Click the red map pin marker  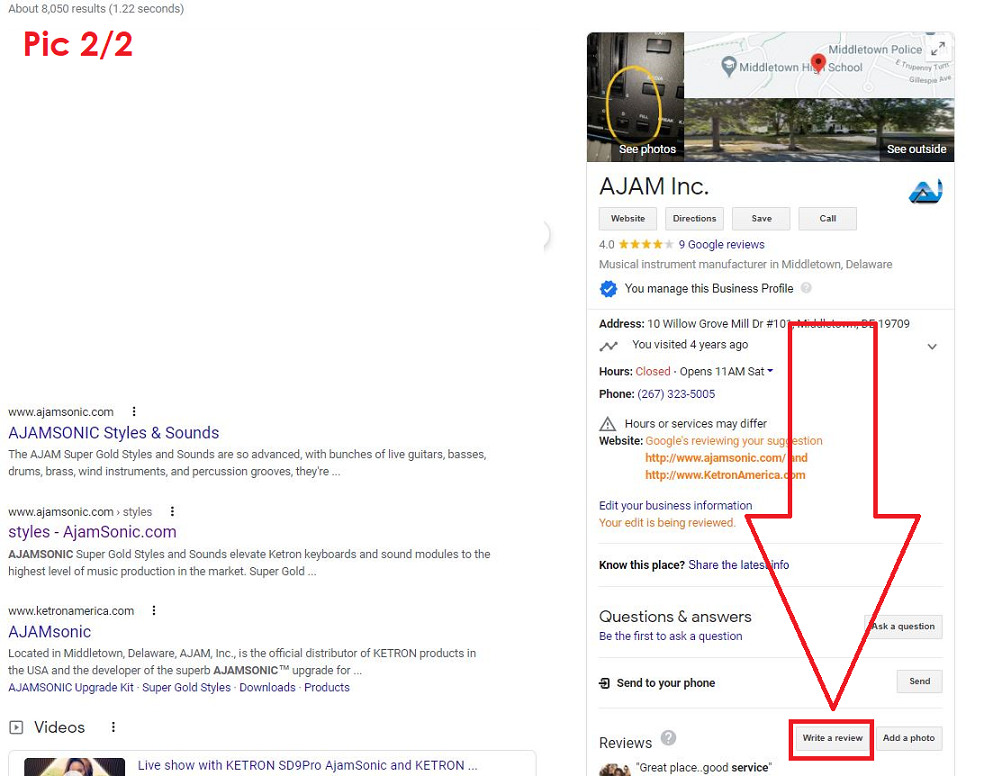(x=818, y=62)
